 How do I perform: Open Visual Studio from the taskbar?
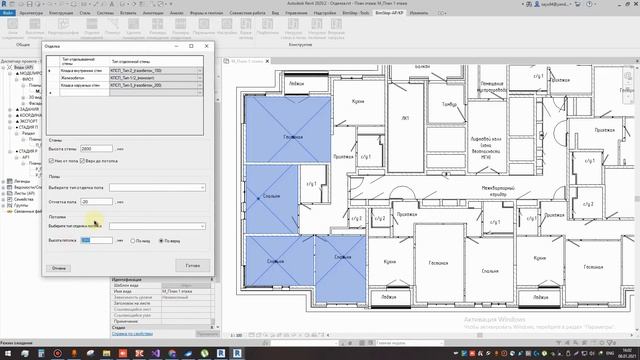coord(156,353)
